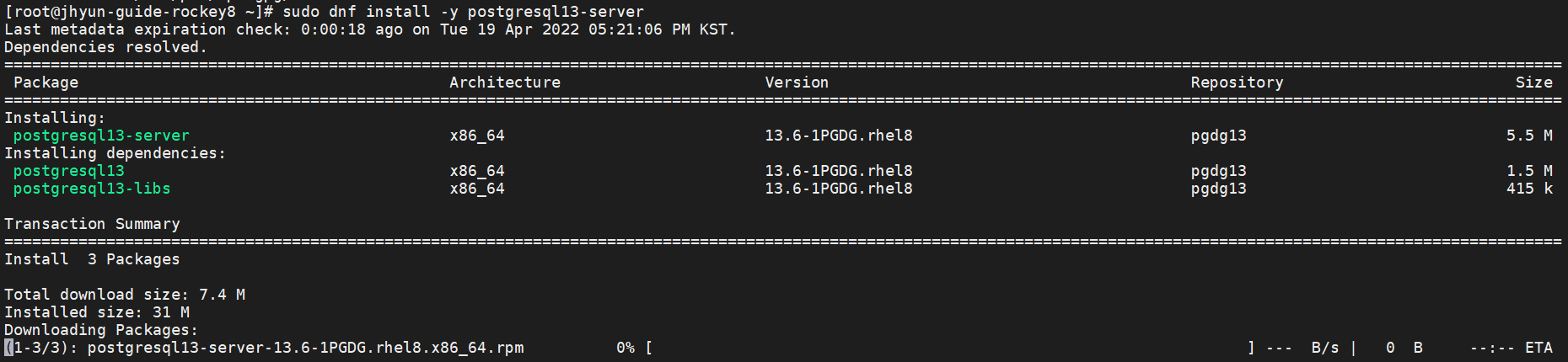
Task: Click the Total download size 7.4 M line
Action: pyautogui.click(x=125, y=295)
